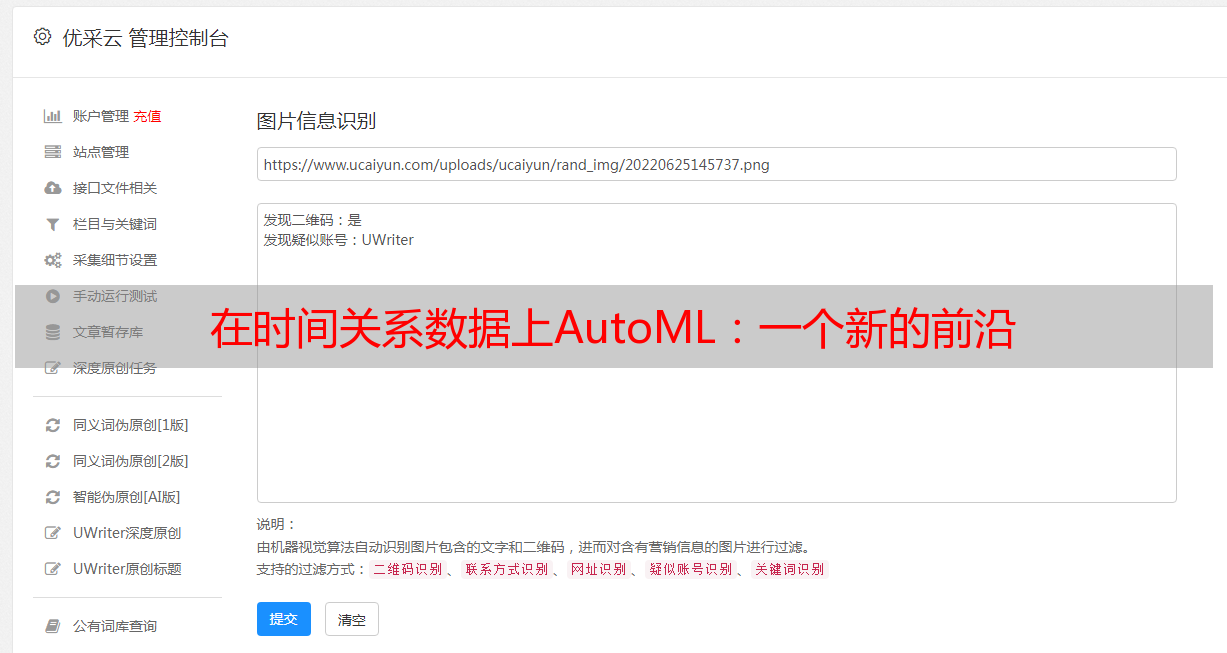Click the image URL input field
The height and width of the screenshot is (653, 1227).
point(716,164)
